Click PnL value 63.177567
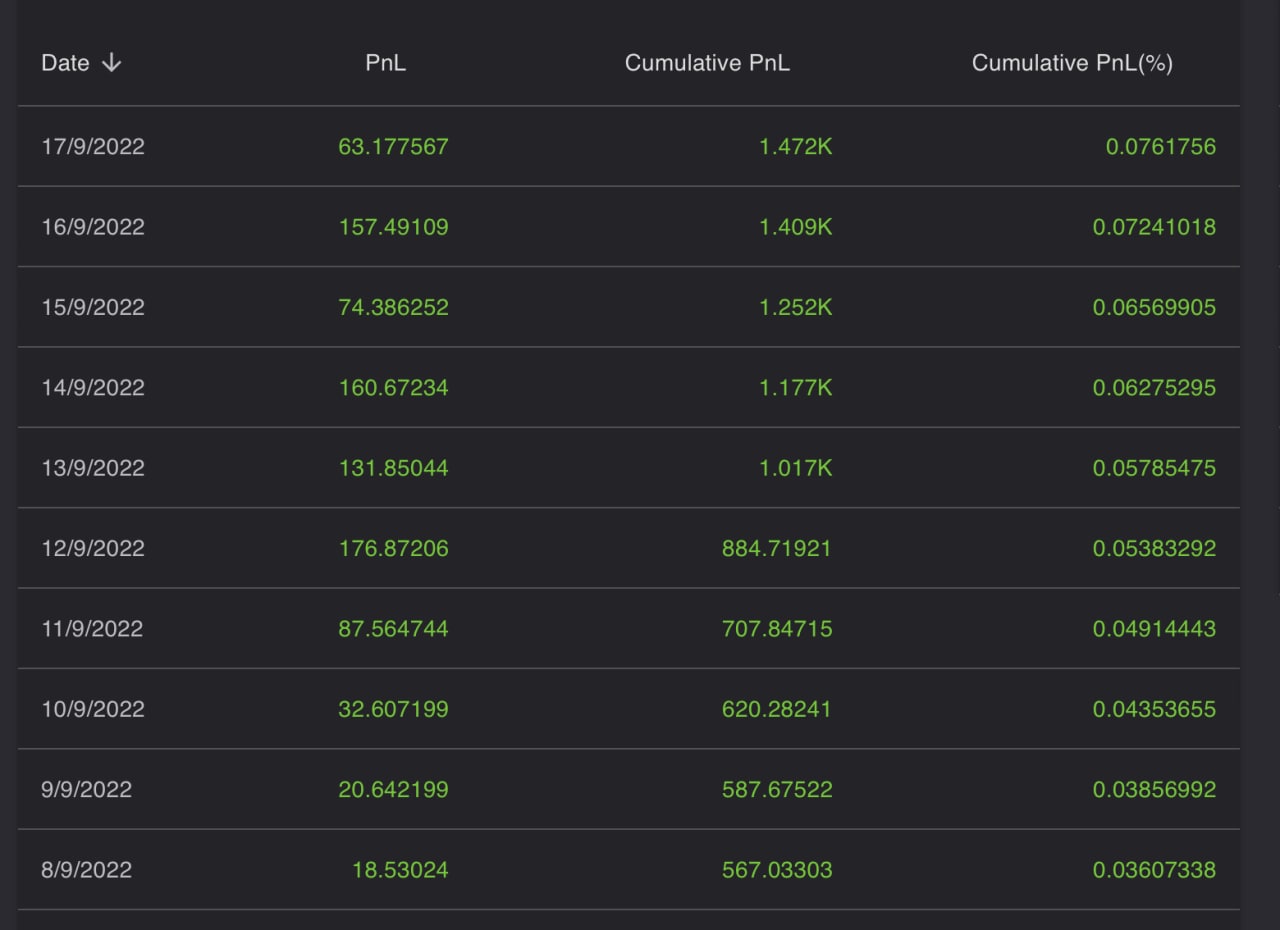Screen dimensions: 1280x930 393,147
